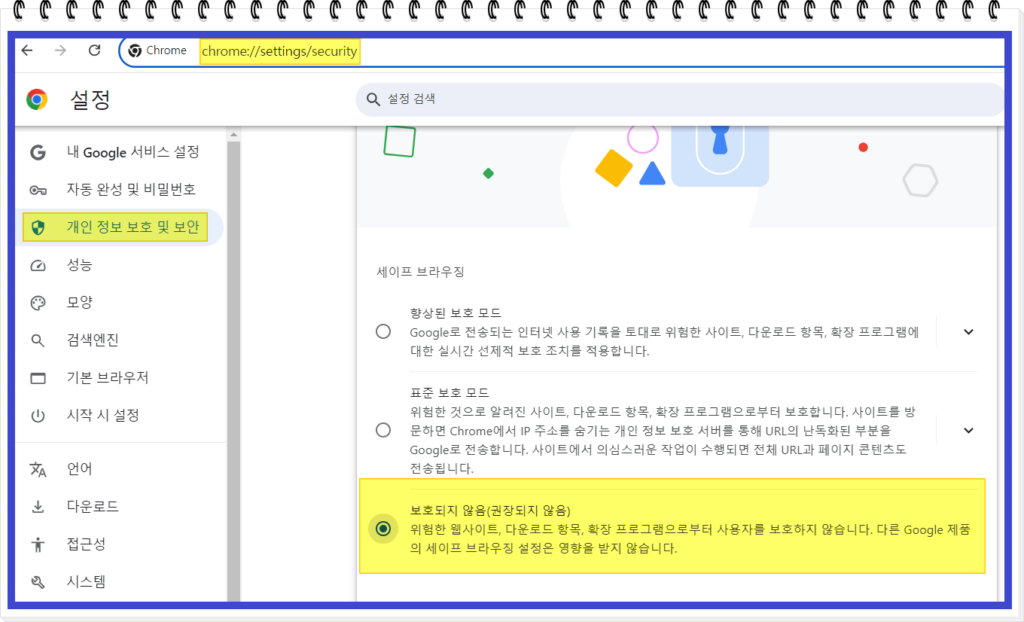Click the download icon for 다운로드

pyautogui.click(x=38, y=506)
